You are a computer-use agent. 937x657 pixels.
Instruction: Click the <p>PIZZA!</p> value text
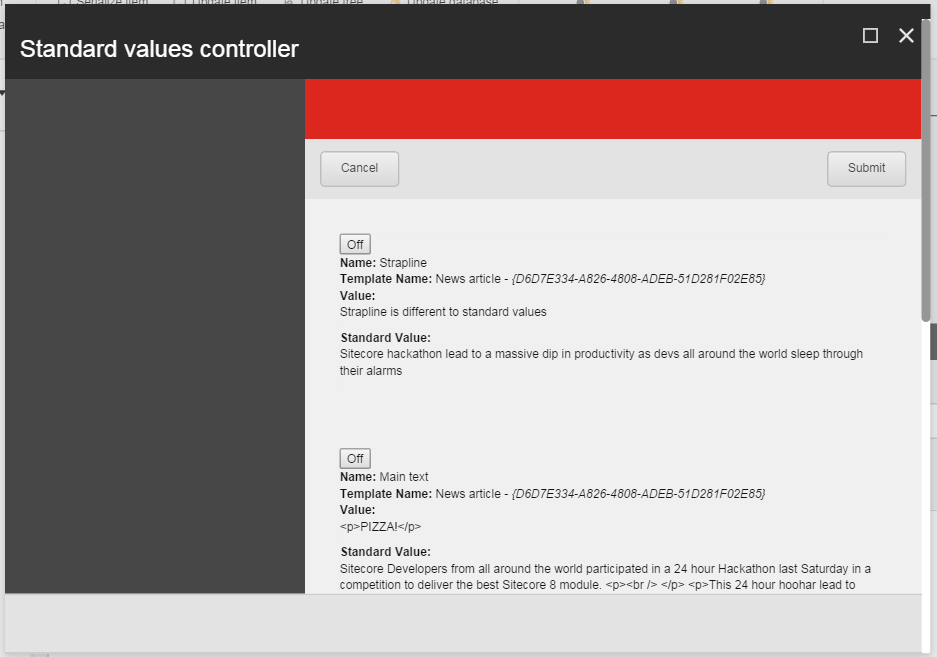pos(380,526)
